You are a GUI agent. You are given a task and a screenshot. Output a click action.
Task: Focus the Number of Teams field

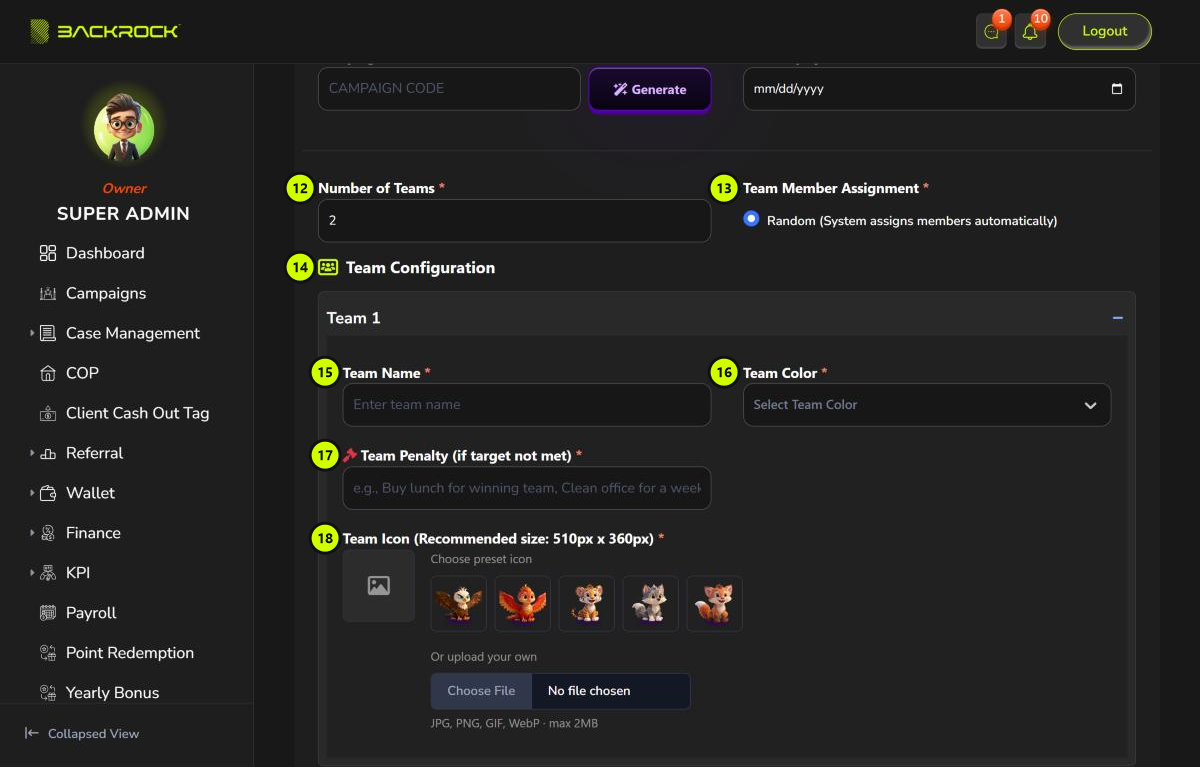[x=514, y=221]
